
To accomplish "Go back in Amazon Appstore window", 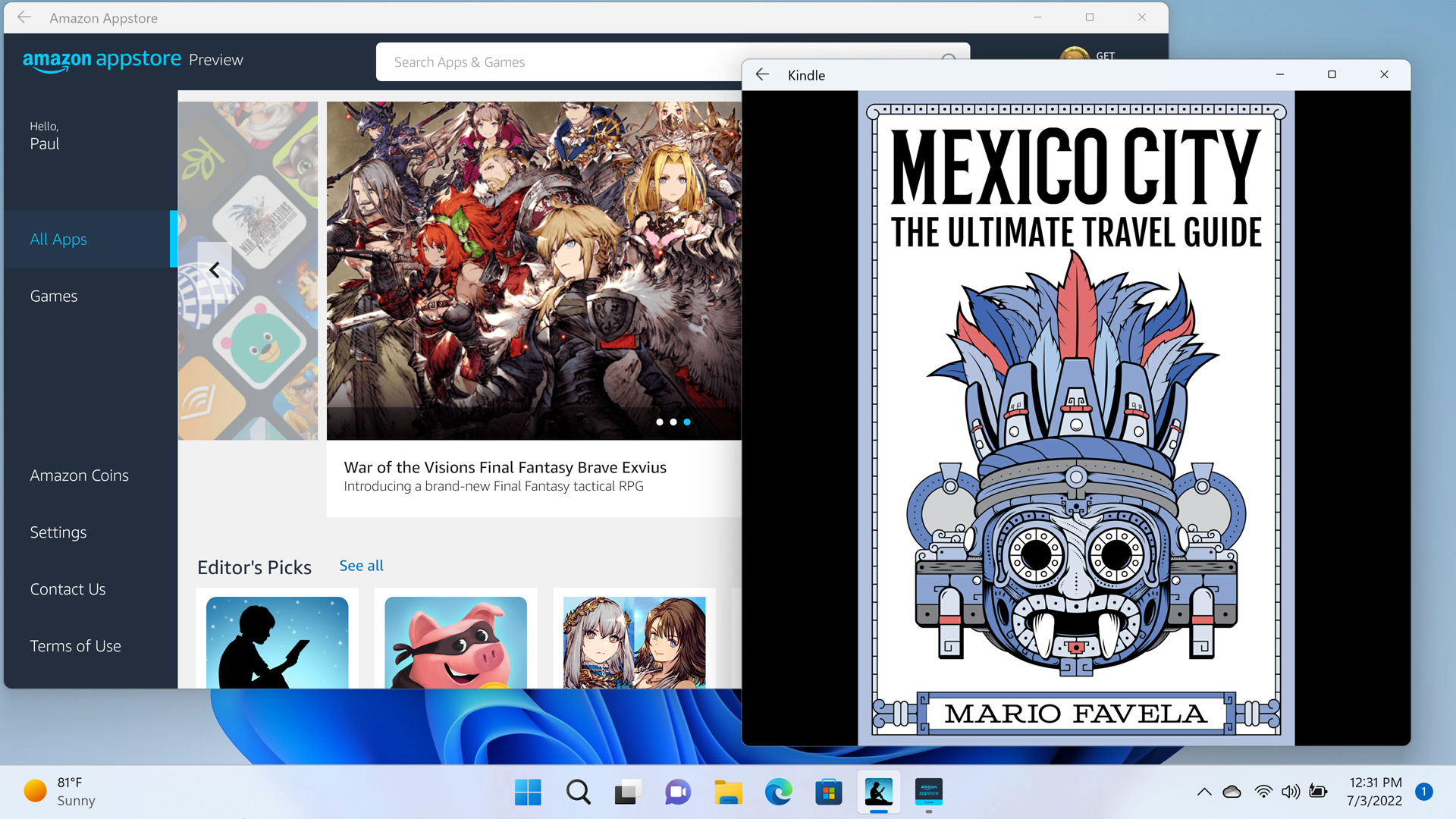I will pos(24,17).
